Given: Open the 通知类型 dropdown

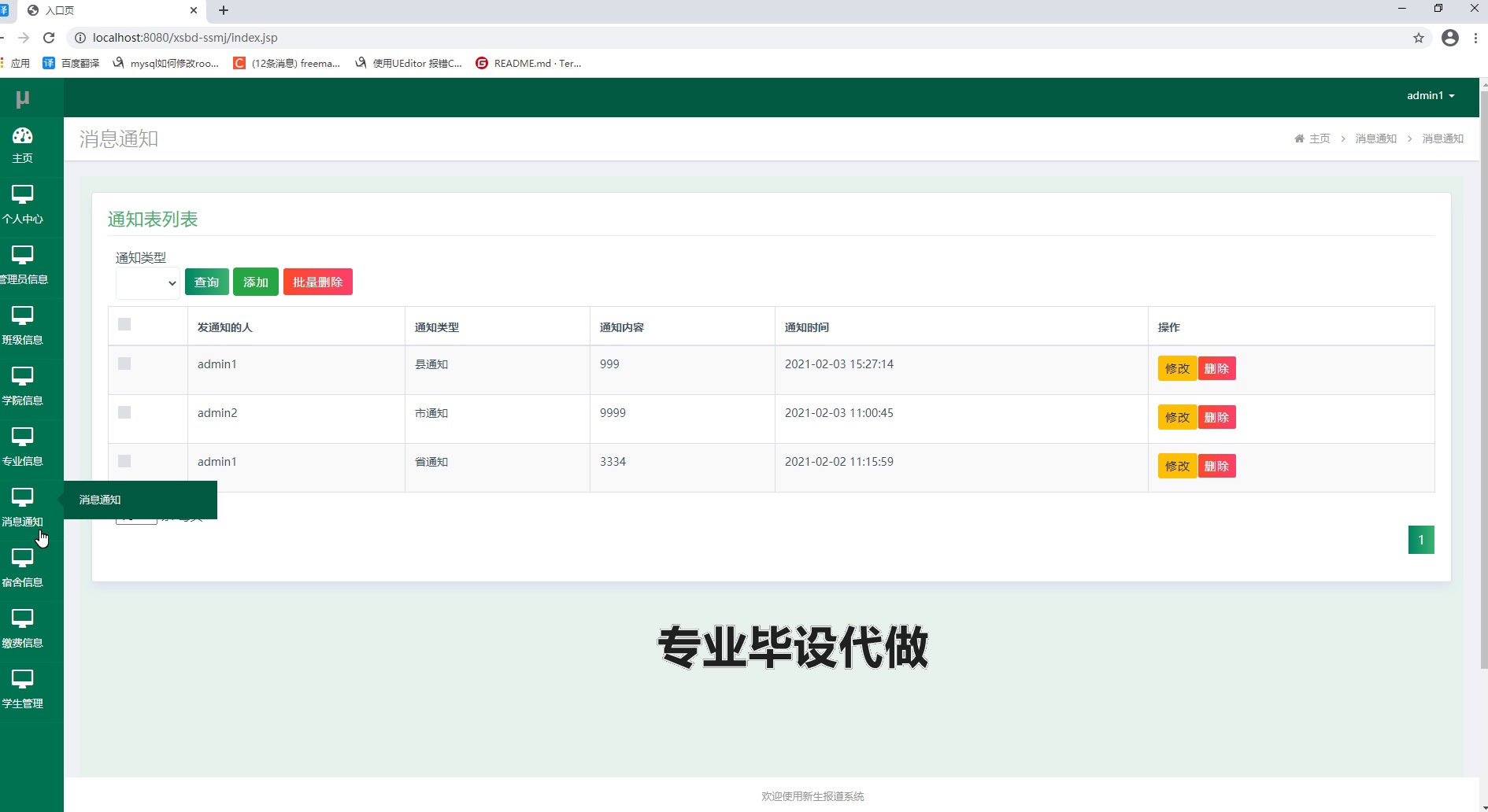Looking at the screenshot, I should (x=147, y=282).
